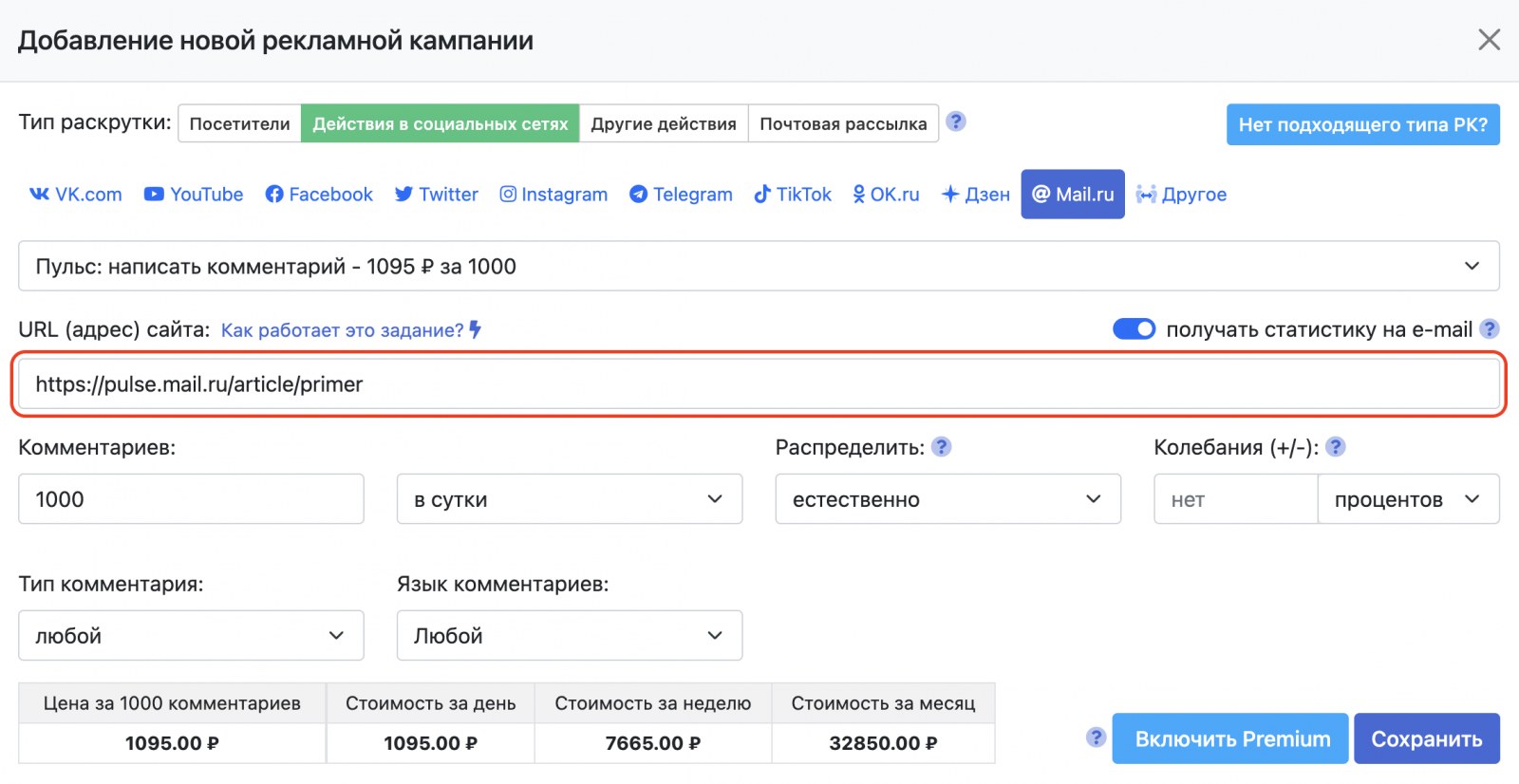The width and height of the screenshot is (1519, 784).
Task: Click the help icon beside e-mail statistics
Action: (x=1490, y=328)
